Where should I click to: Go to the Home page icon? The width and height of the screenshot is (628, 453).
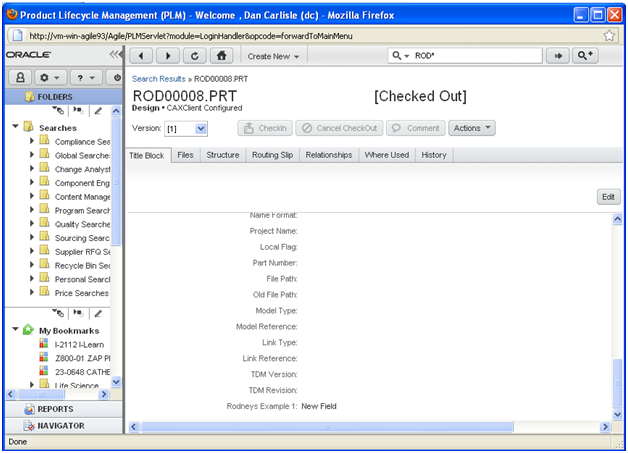pyautogui.click(x=222, y=56)
